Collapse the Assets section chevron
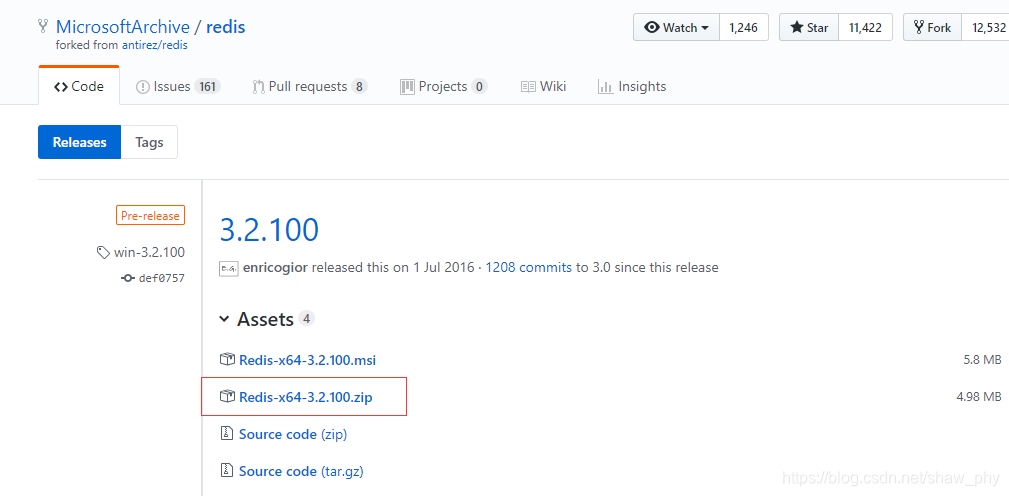 (224, 318)
